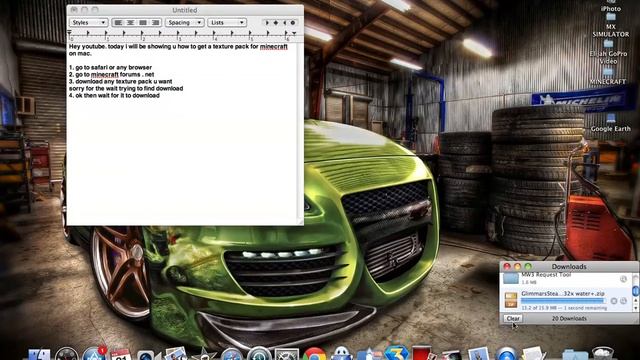This screenshot has width=640, height=360.
Task: Open Finder from the dock
Action: (x=39, y=354)
